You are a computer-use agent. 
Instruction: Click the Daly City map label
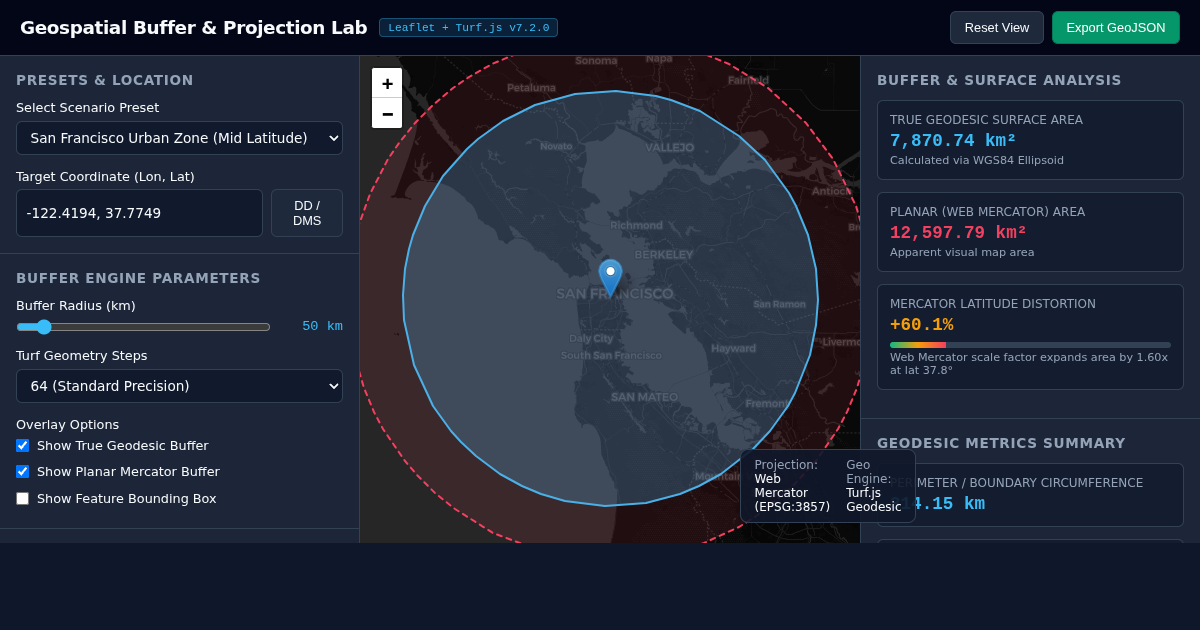click(591, 338)
